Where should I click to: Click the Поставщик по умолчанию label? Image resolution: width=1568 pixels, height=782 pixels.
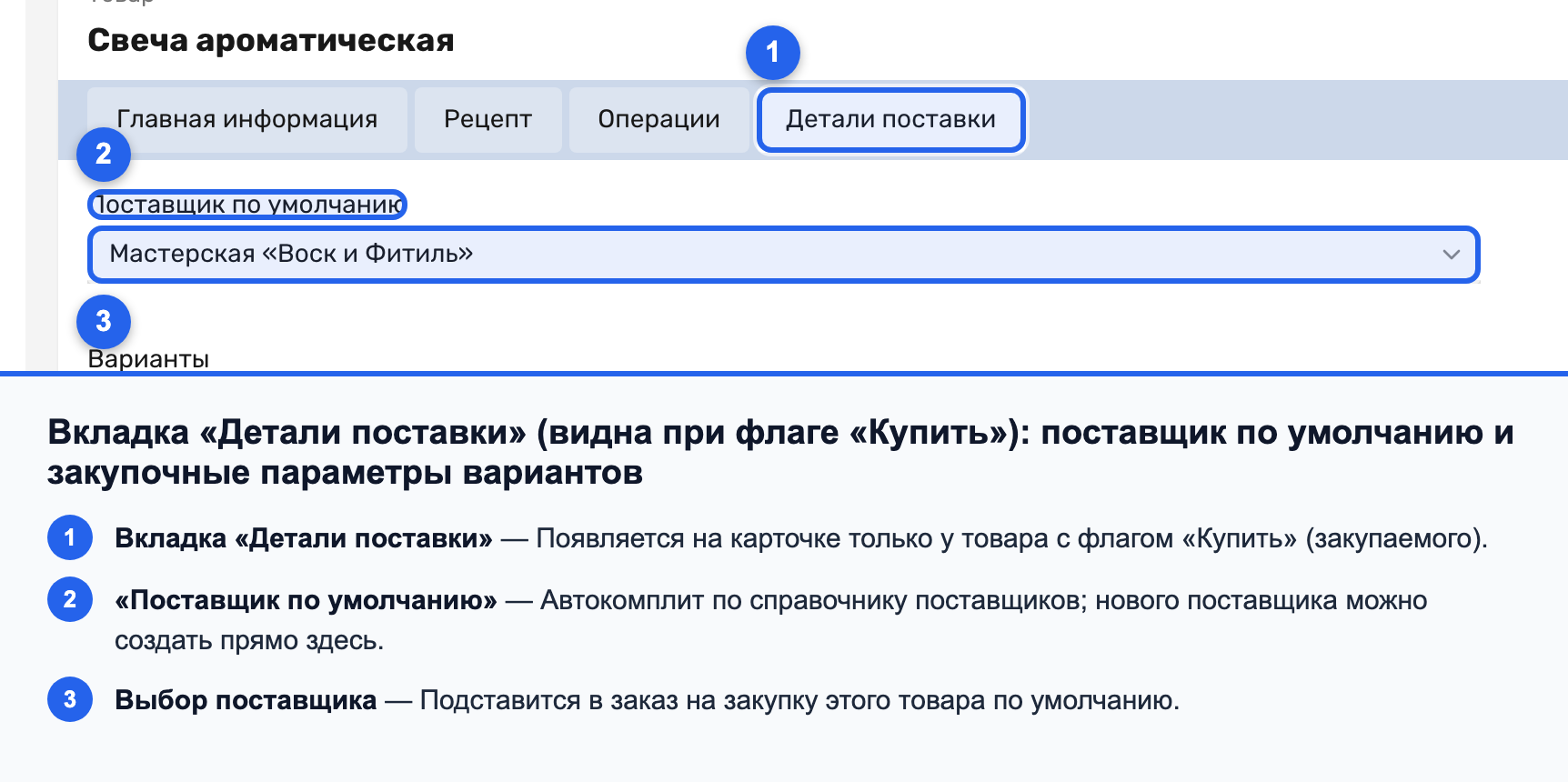247,205
